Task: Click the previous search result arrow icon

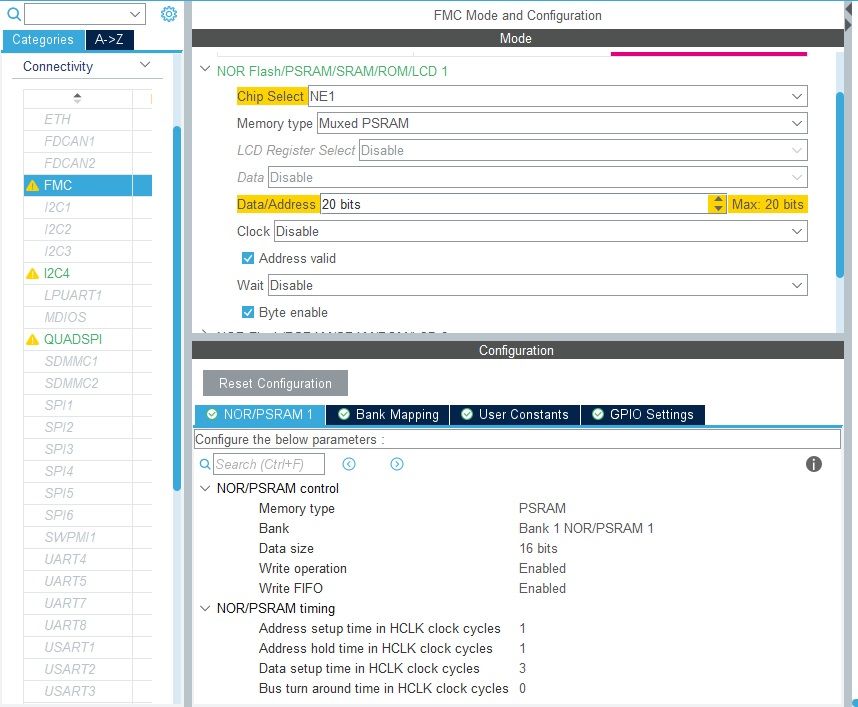Action: coord(349,464)
